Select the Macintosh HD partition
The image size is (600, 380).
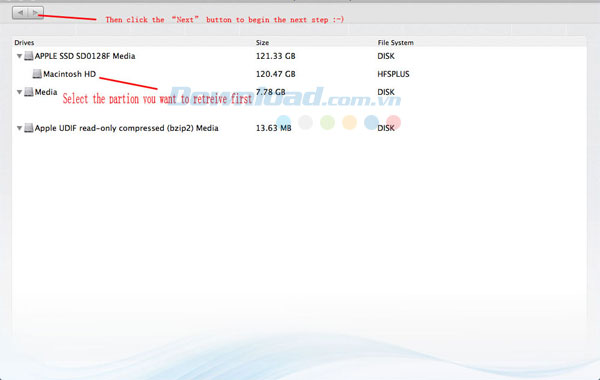pyautogui.click(x=299, y=74)
